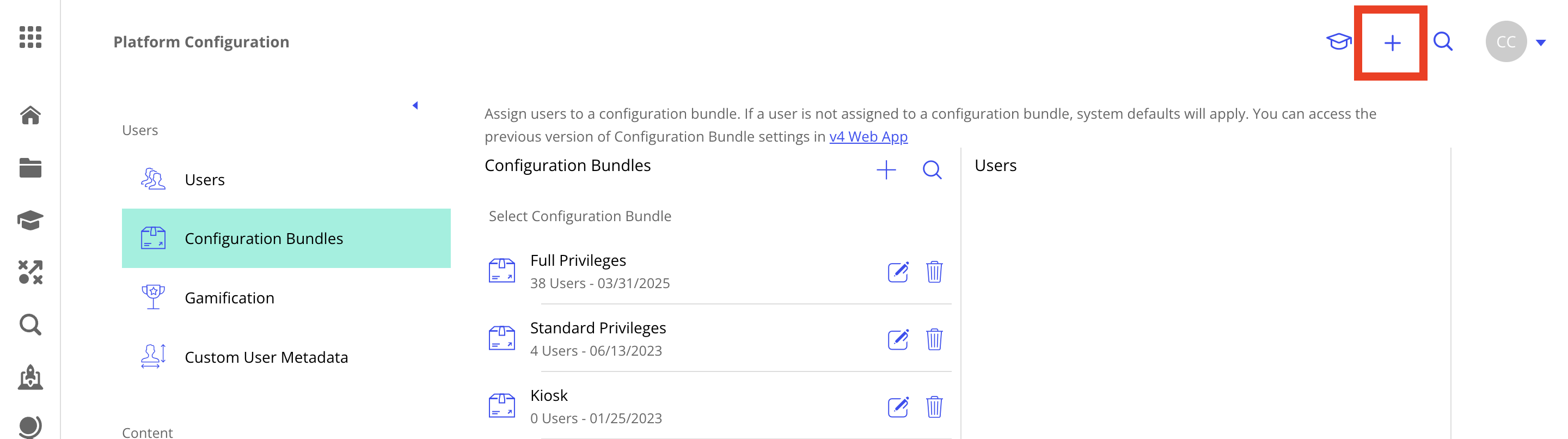Open the folders icon in the sidebar
Viewport: 1568px width, 439px height.
tap(31, 168)
